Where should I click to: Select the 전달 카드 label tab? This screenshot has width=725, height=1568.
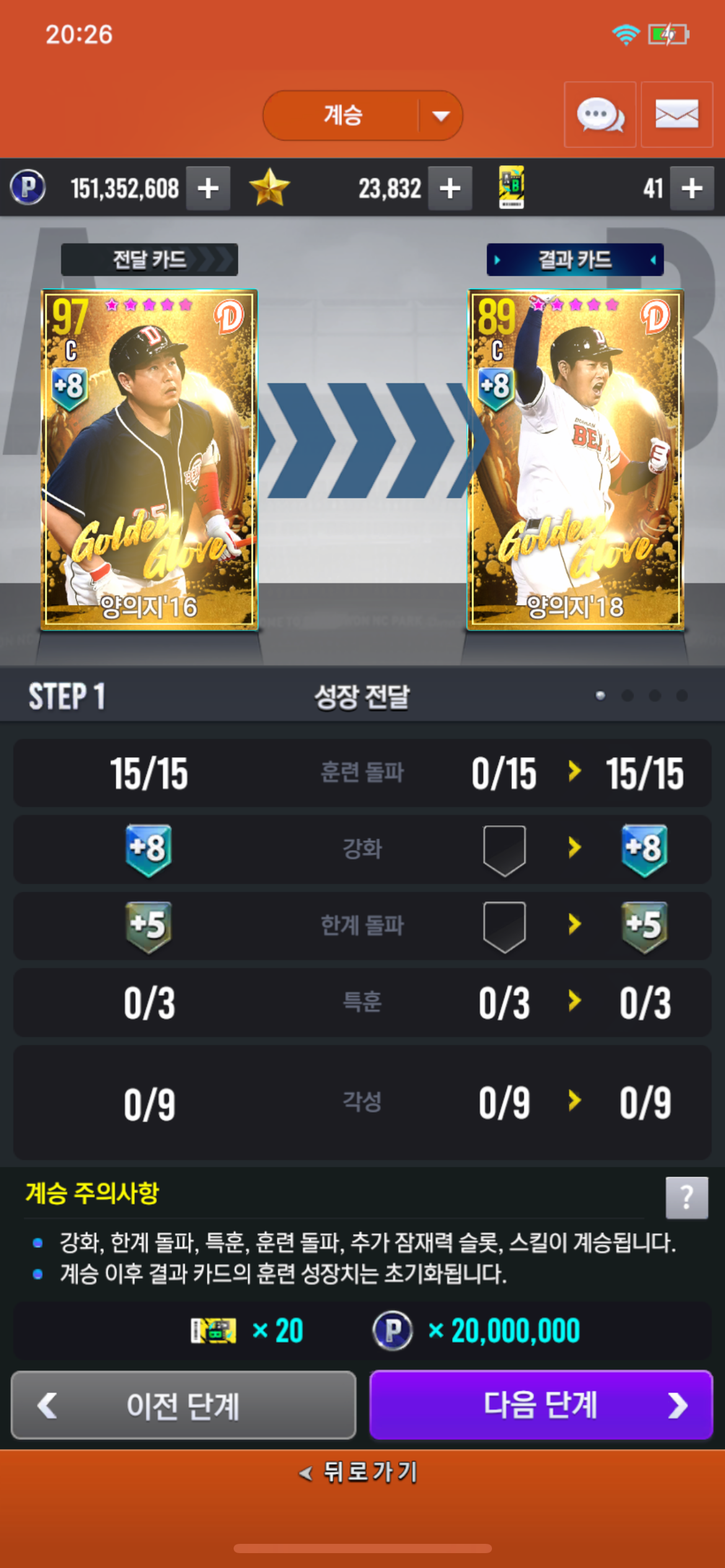coord(149,259)
